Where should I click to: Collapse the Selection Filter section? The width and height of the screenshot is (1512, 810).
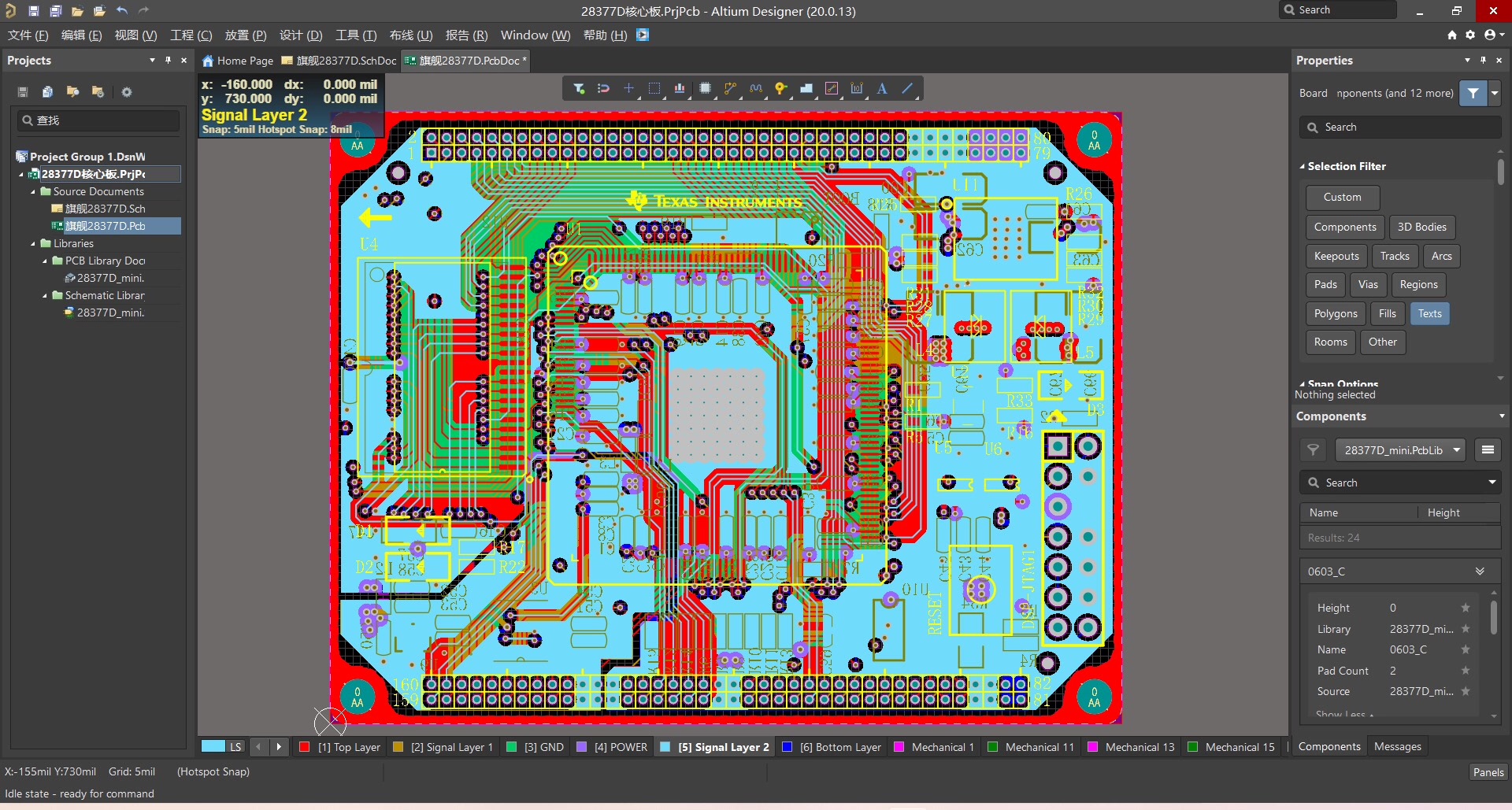point(1302,167)
